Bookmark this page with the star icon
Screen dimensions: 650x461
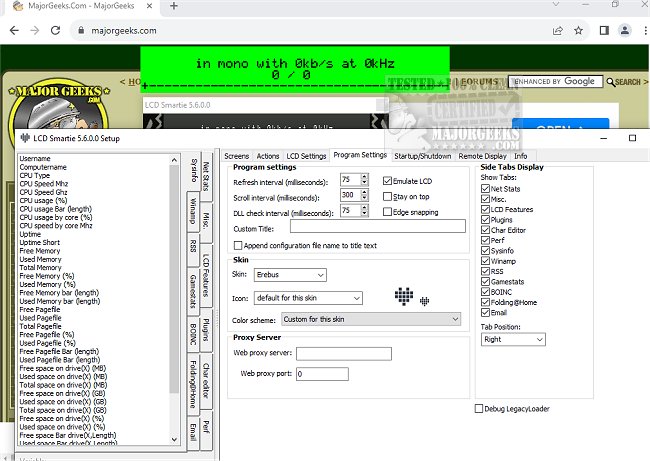578,30
